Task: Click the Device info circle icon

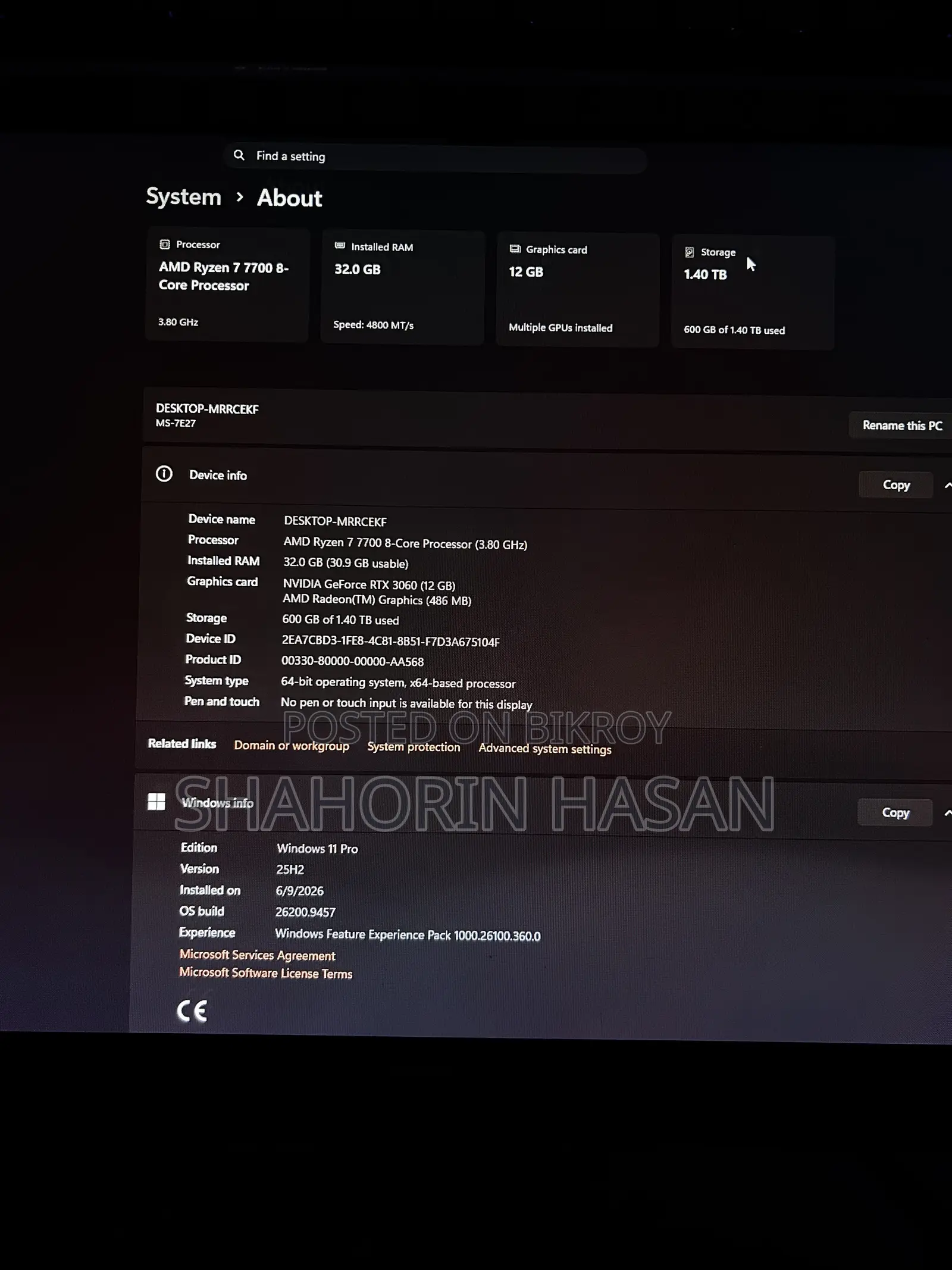Action: [164, 474]
